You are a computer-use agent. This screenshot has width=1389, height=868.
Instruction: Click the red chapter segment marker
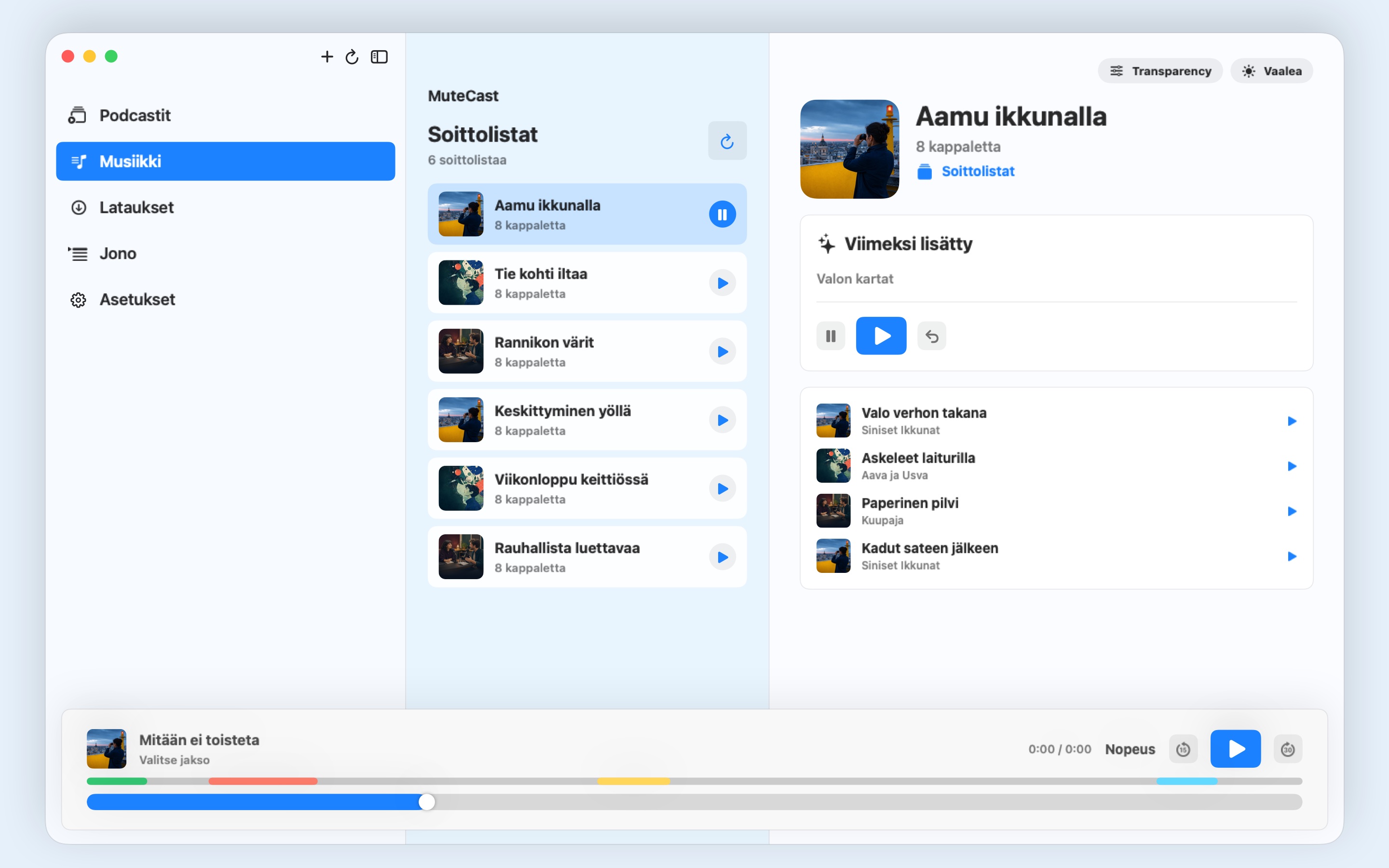[263, 781]
